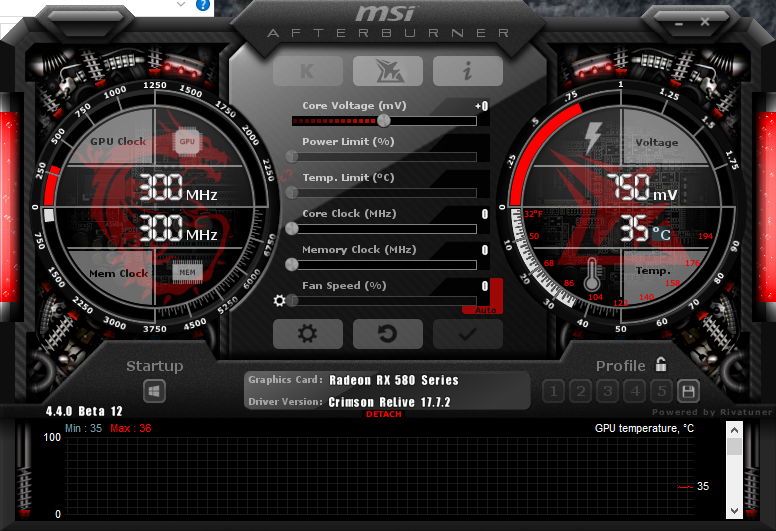Apply settings with the checkmark button
The height and width of the screenshot is (531, 776).
[468, 334]
